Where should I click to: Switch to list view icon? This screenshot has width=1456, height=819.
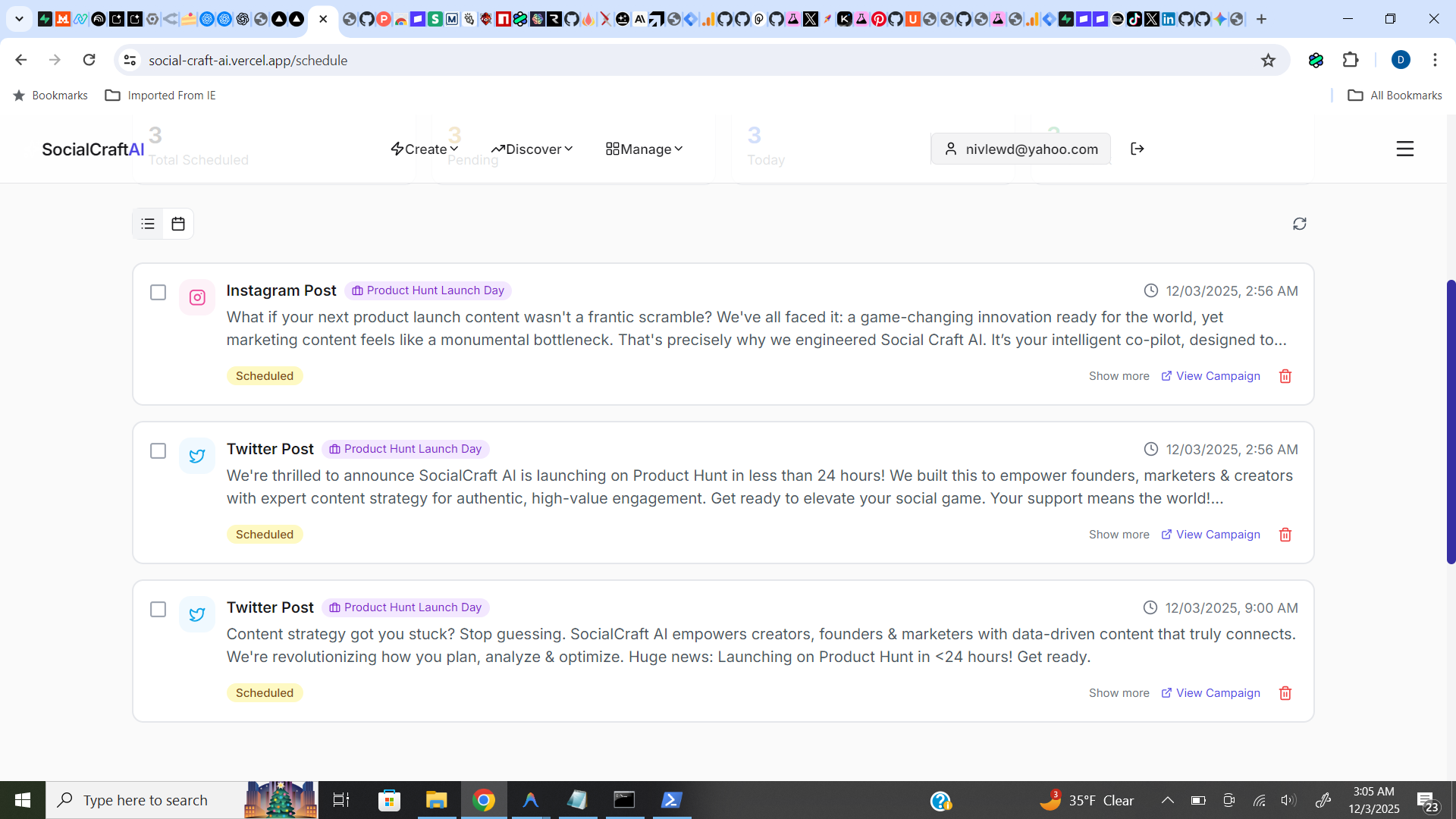(148, 224)
